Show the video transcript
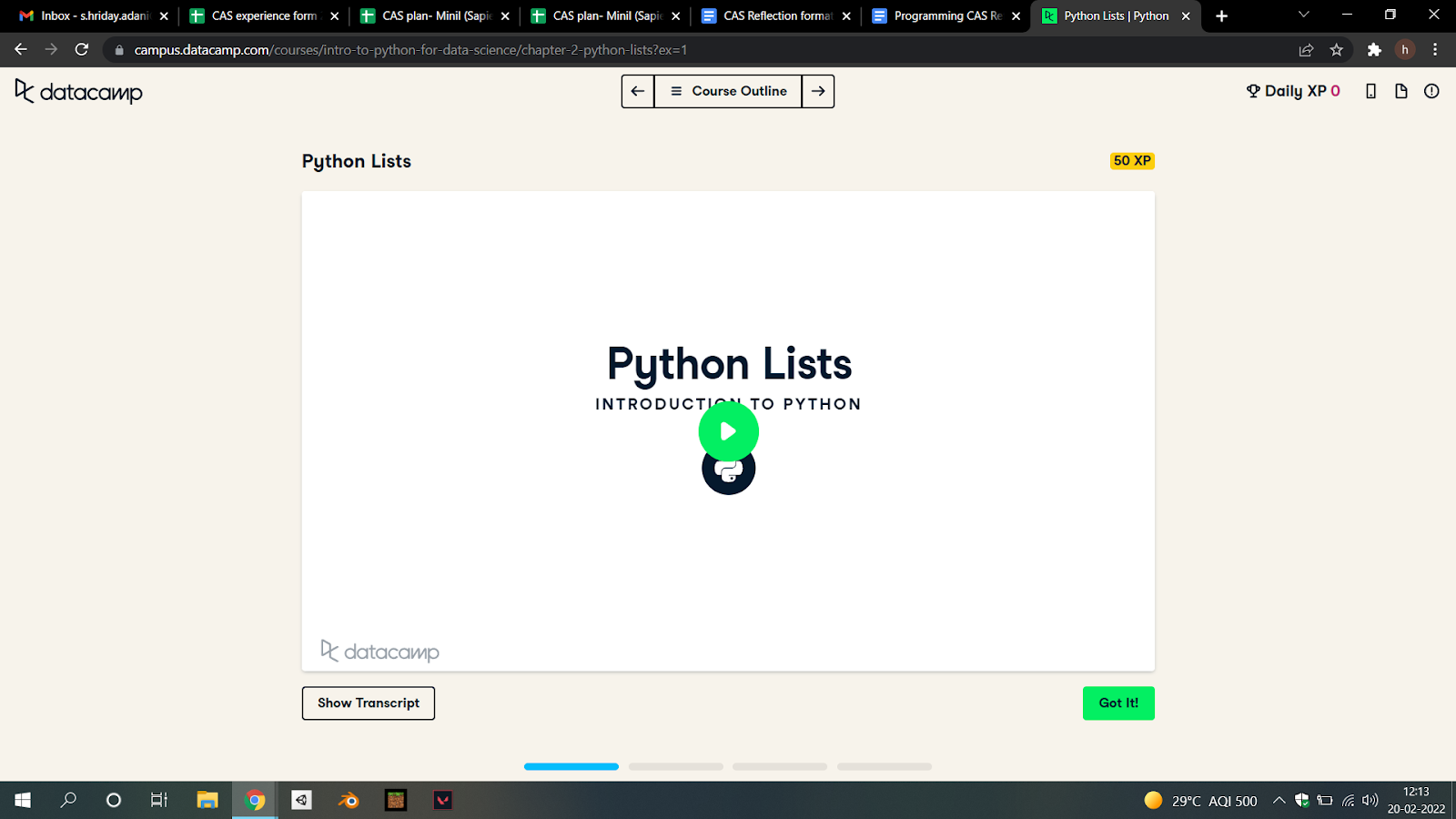The width and height of the screenshot is (1456, 819). [x=369, y=703]
